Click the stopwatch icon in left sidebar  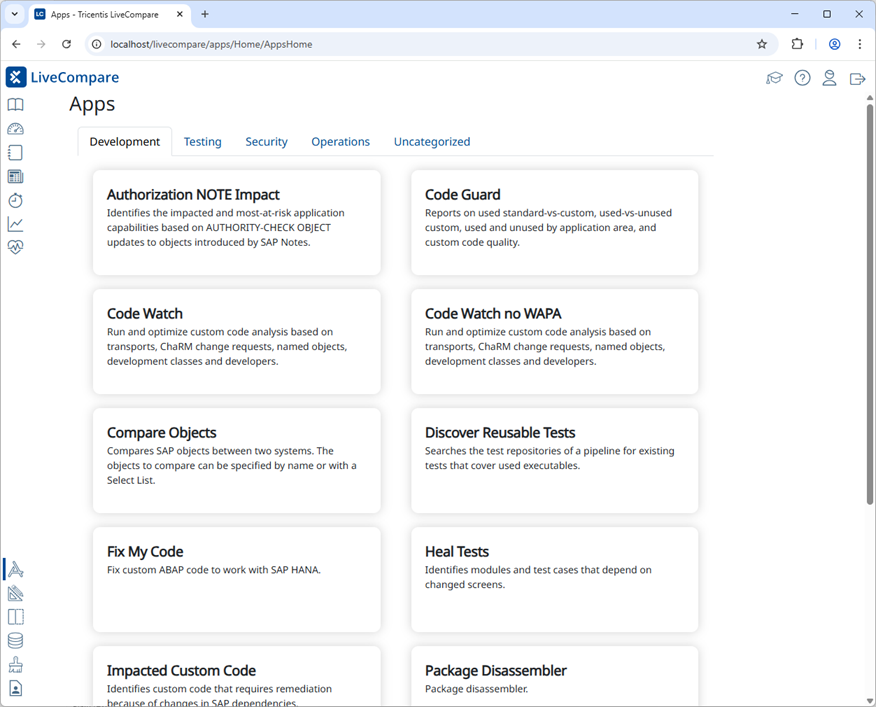[15, 200]
